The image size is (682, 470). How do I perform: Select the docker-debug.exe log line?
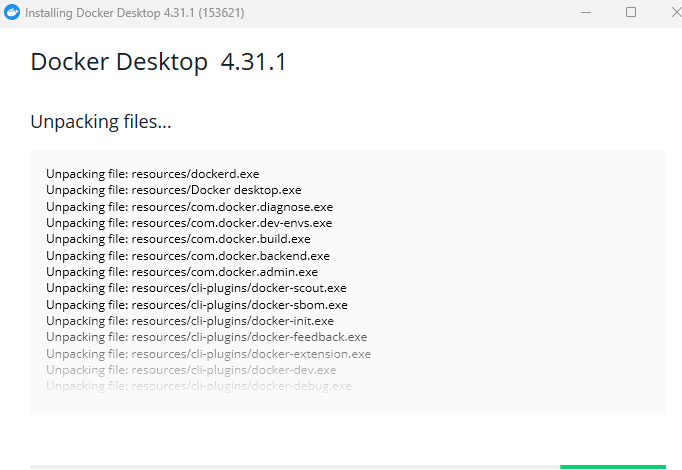(x=199, y=387)
